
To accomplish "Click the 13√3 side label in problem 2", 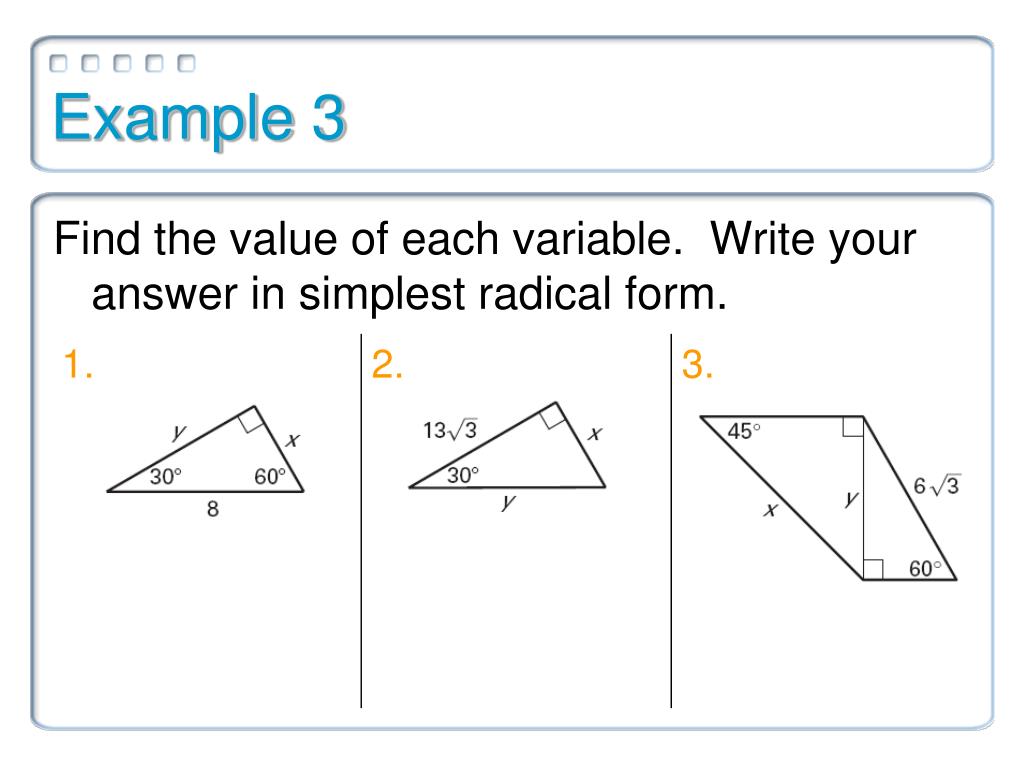I will pos(450,430).
